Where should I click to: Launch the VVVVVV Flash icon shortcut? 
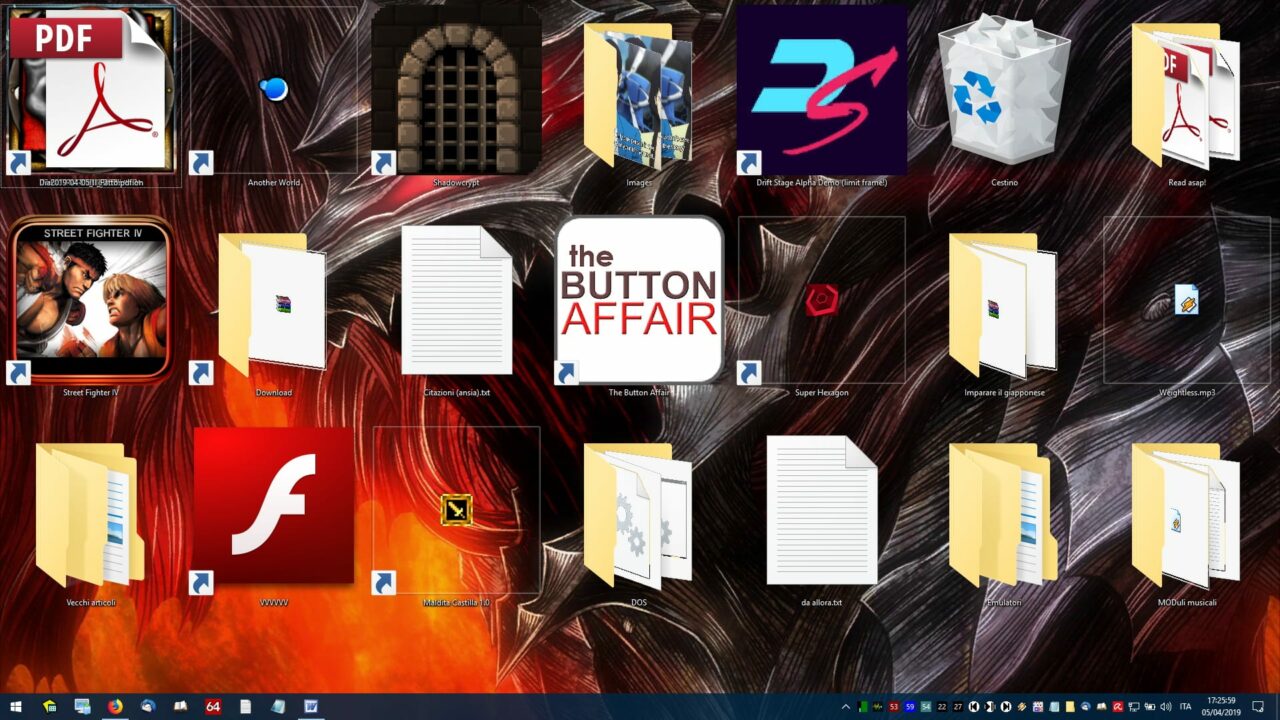273,507
